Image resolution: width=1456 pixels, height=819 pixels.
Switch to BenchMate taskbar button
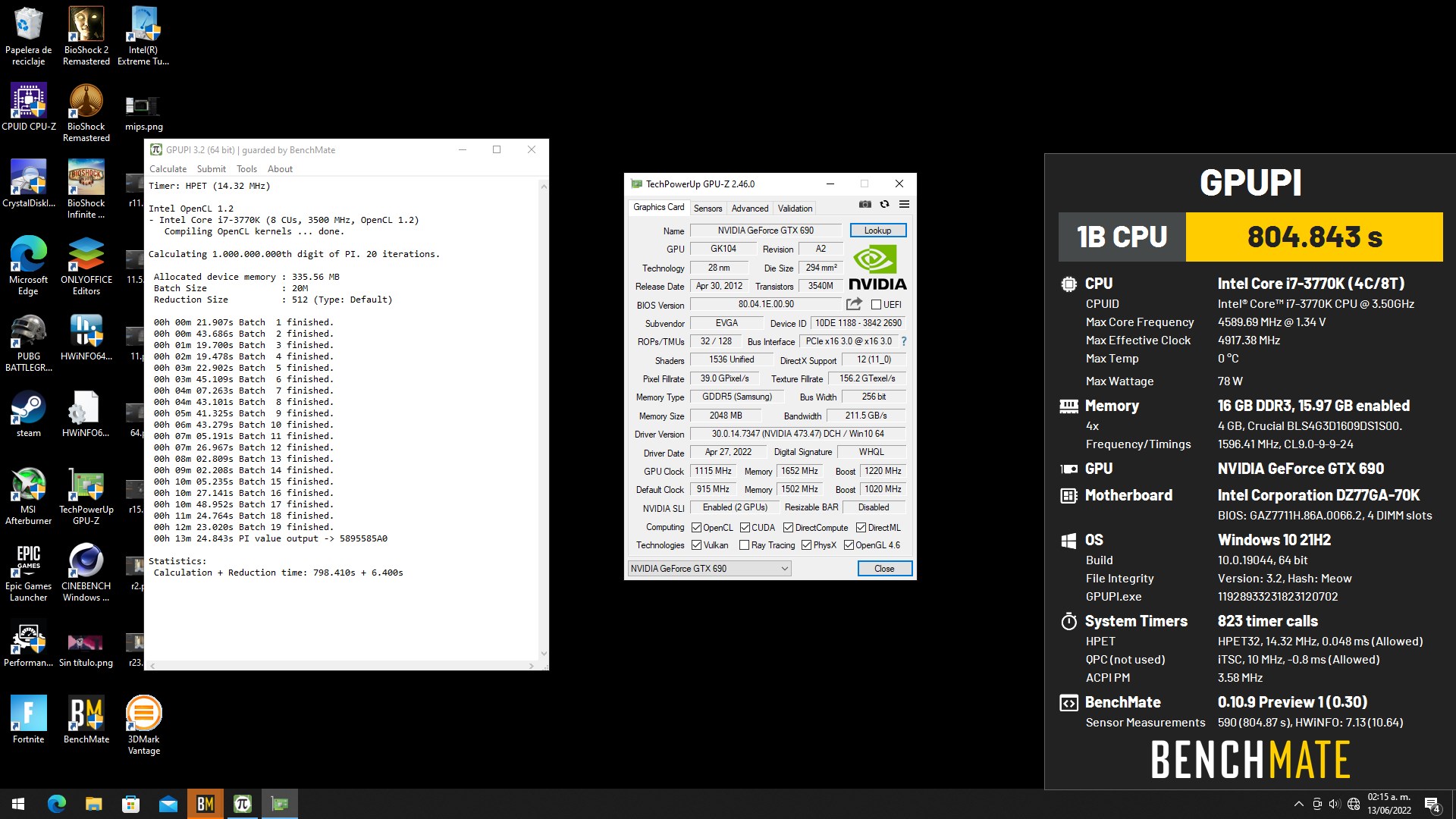pos(205,804)
